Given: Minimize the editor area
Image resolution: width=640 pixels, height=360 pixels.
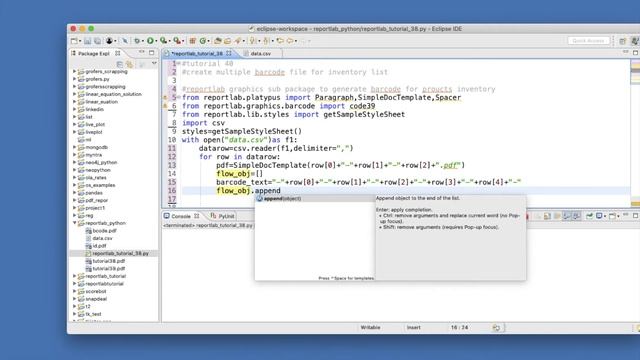Looking at the screenshot, I should click(x=626, y=52).
